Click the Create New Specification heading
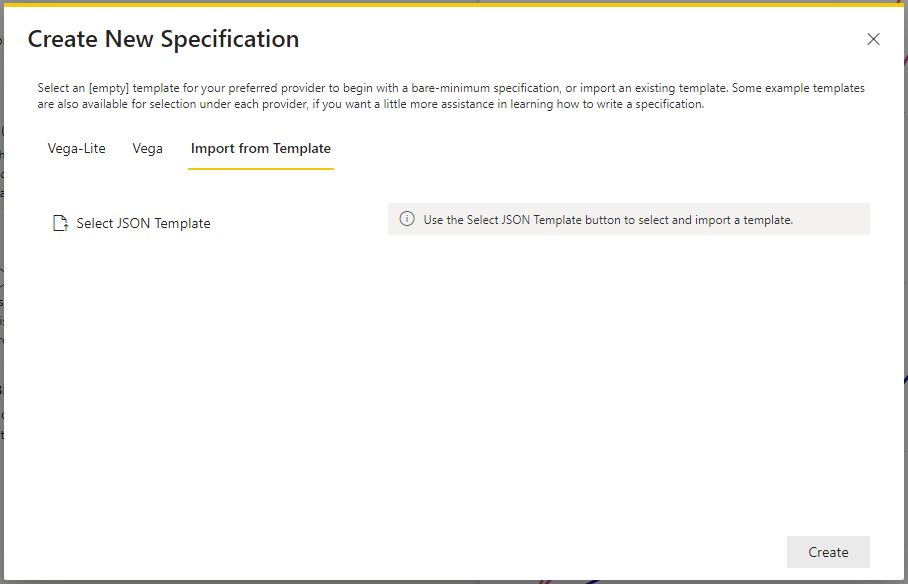This screenshot has width=908, height=584. [163, 39]
